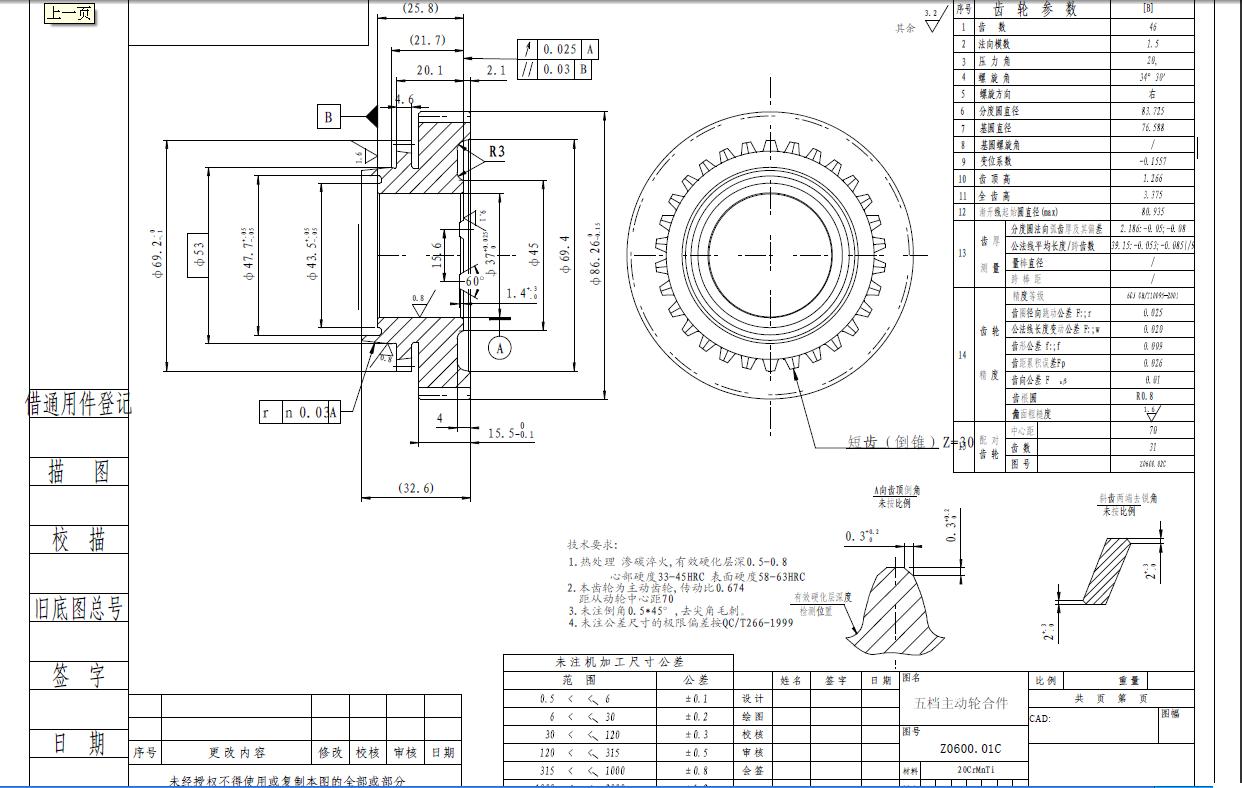Select the circled datum A marker
This screenshot has width=1242, height=788.
click(x=499, y=347)
